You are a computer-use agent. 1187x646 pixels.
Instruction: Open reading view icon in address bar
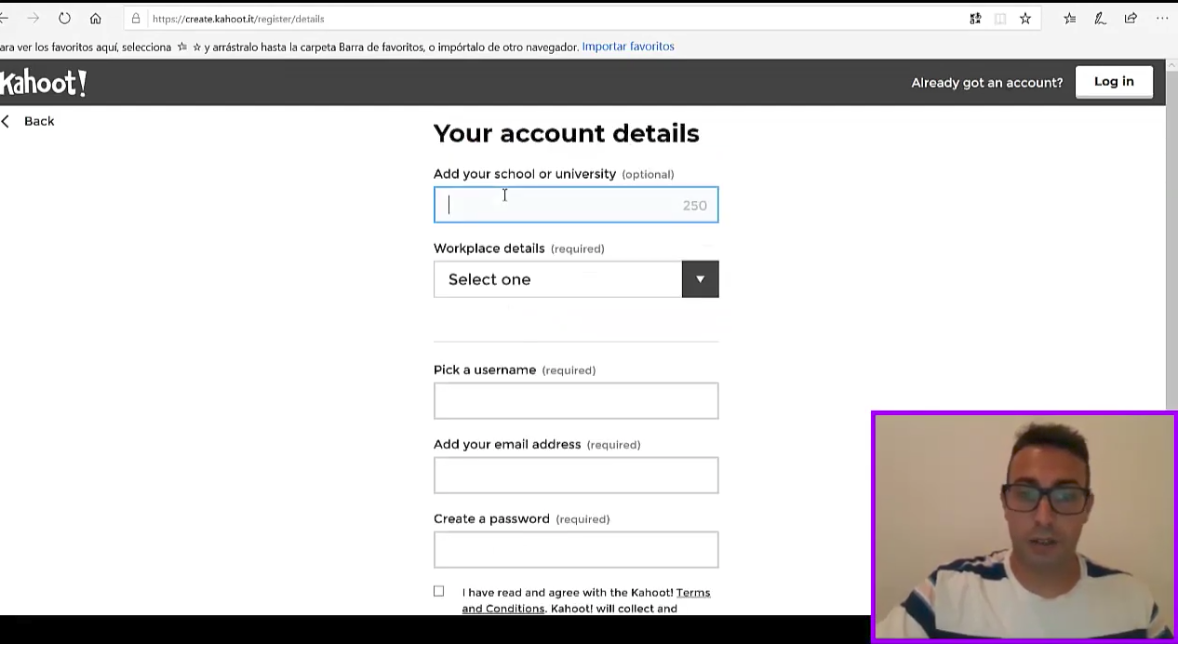(1000, 19)
